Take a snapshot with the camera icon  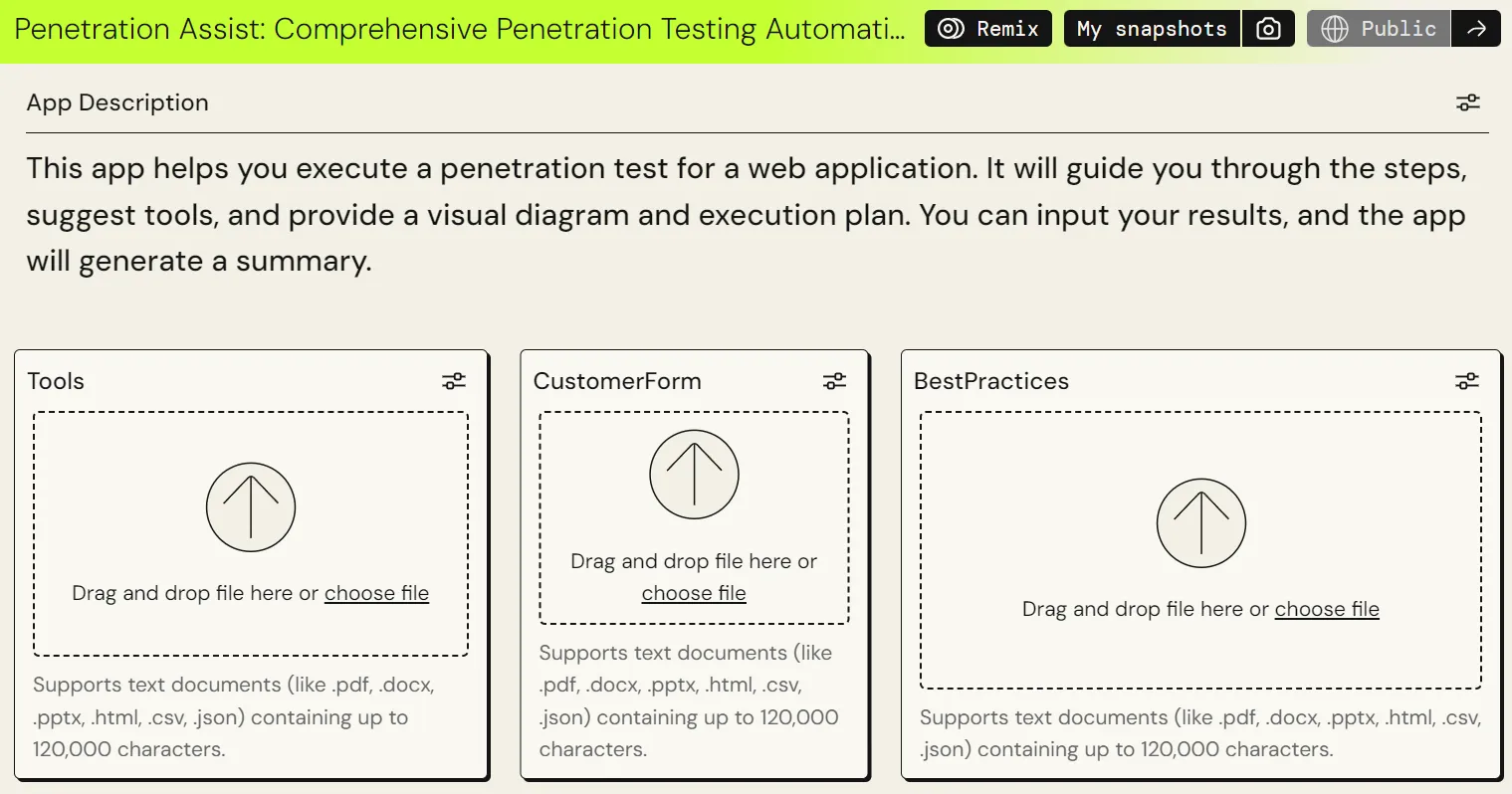1268,29
